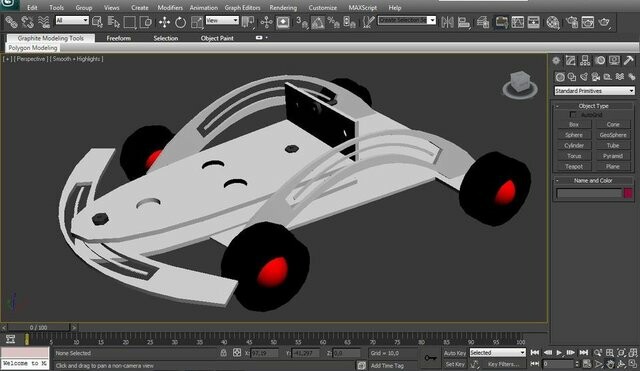The image size is (640, 371).
Task: Click the Align tool icon
Action: click(464, 22)
